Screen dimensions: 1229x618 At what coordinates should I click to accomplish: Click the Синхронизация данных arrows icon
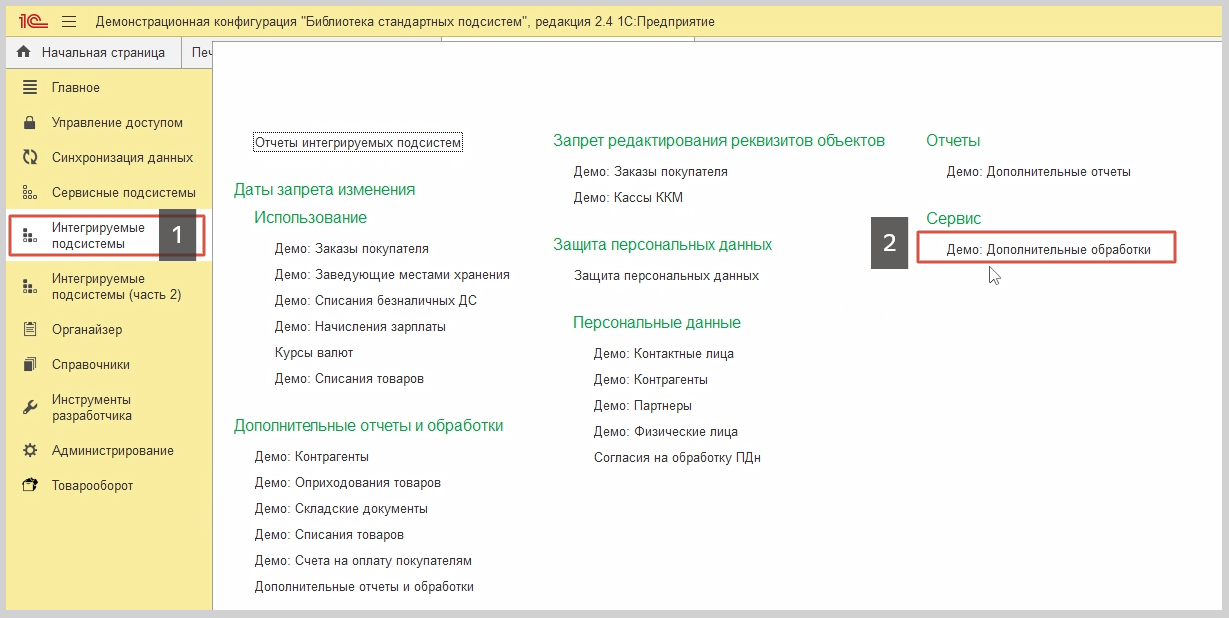click(30, 158)
